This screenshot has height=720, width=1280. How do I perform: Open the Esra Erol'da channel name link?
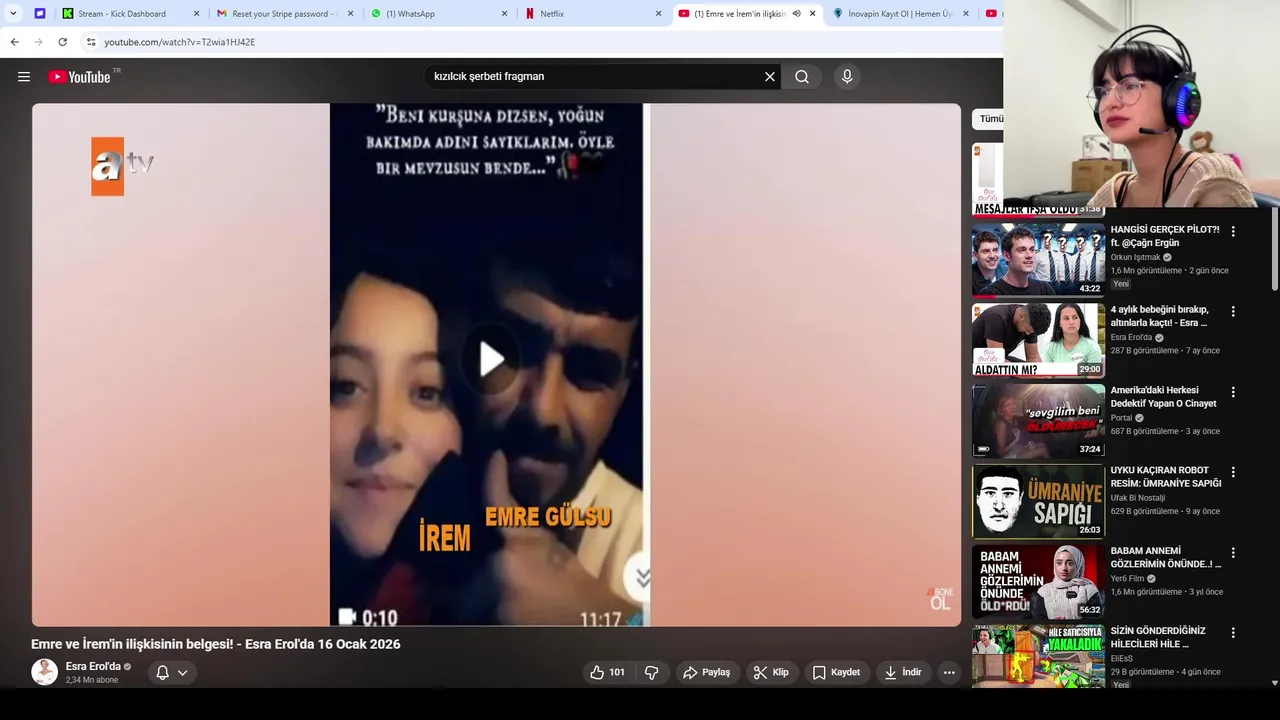(93, 666)
